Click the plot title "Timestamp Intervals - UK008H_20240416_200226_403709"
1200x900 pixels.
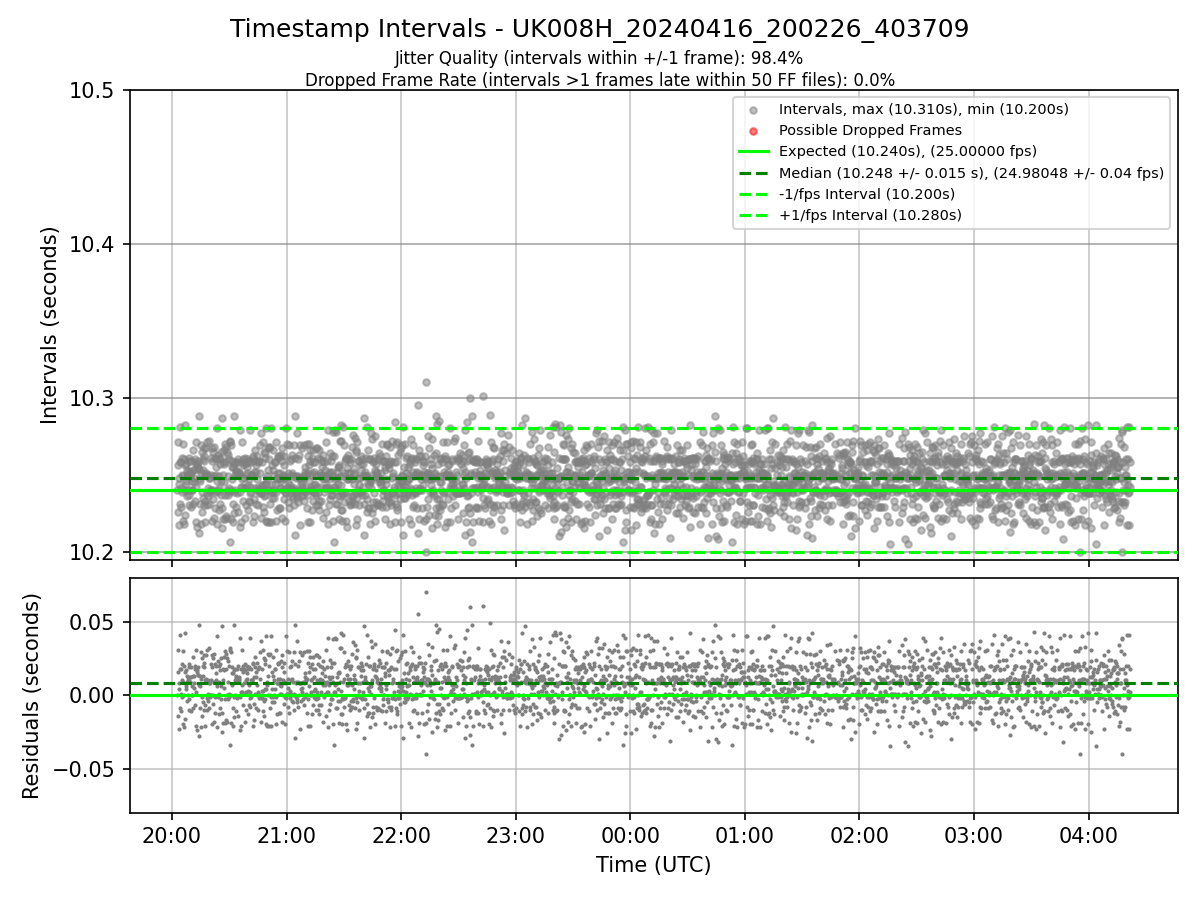(x=599, y=29)
